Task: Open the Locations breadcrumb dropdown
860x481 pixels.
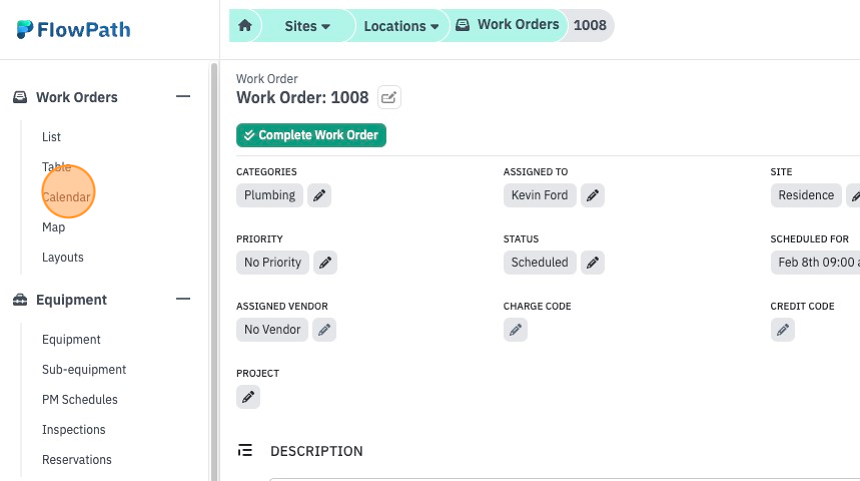Action: [401, 26]
